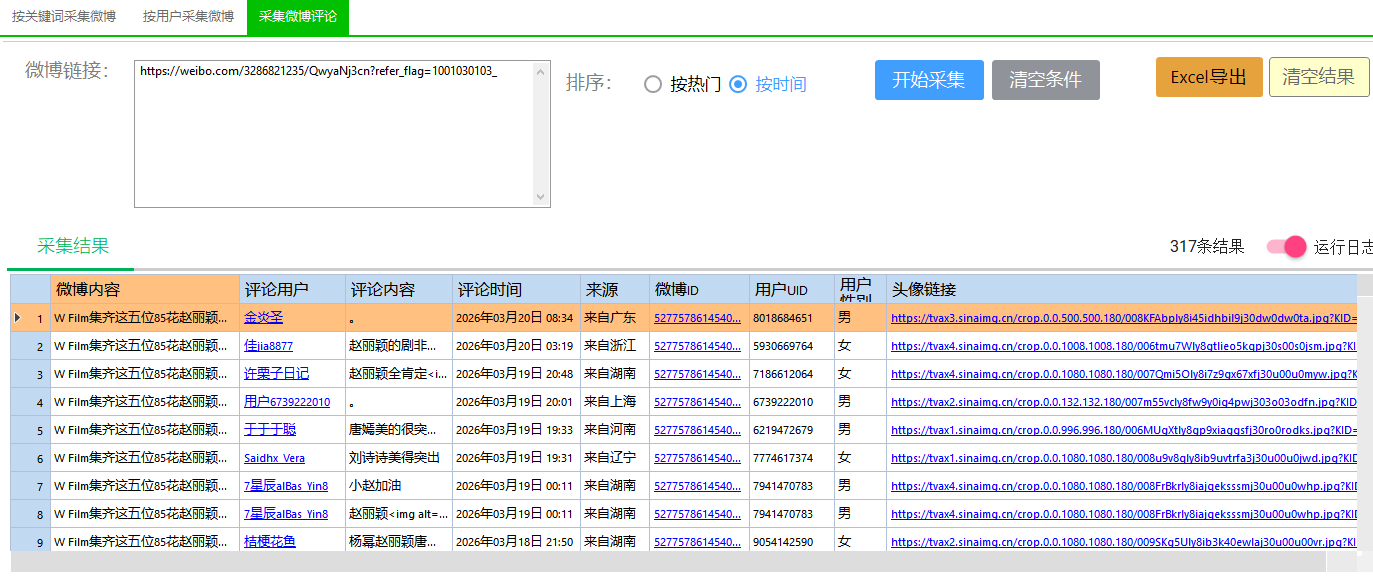Export results with Excel导出 button
The image size is (1373, 576).
pos(1208,77)
